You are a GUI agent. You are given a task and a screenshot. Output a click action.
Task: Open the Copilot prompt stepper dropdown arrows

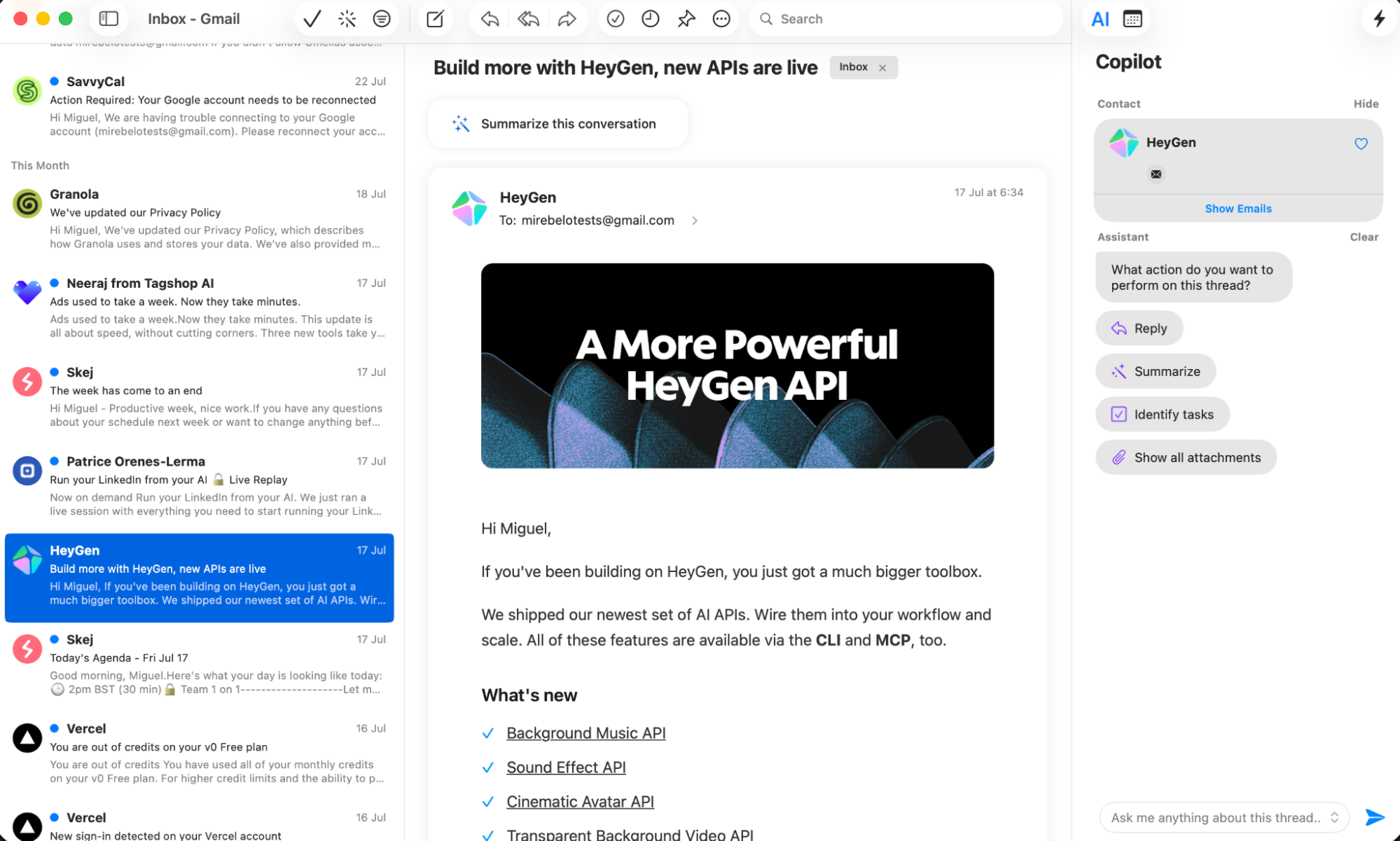[1335, 818]
